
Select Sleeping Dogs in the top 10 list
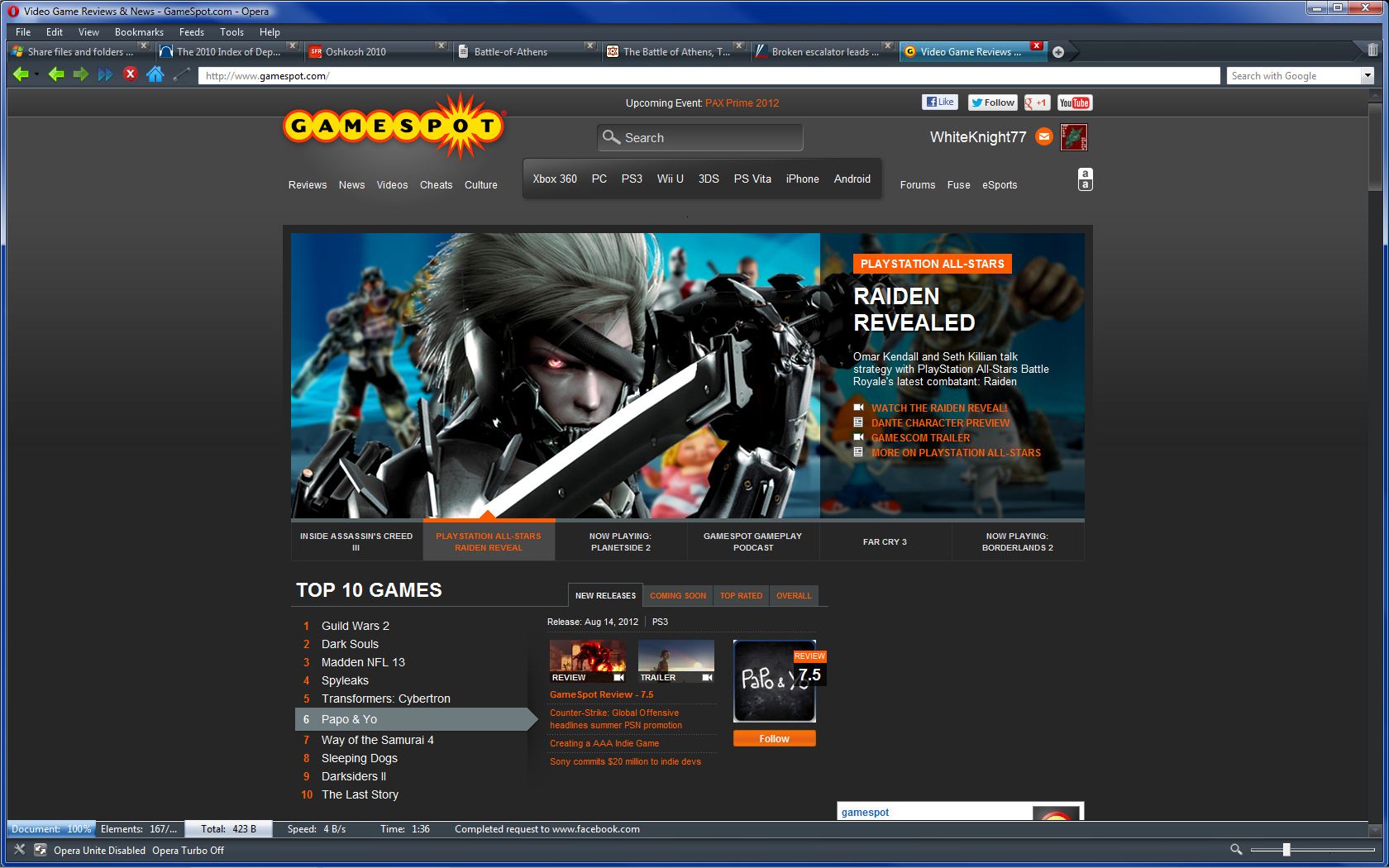(360, 758)
